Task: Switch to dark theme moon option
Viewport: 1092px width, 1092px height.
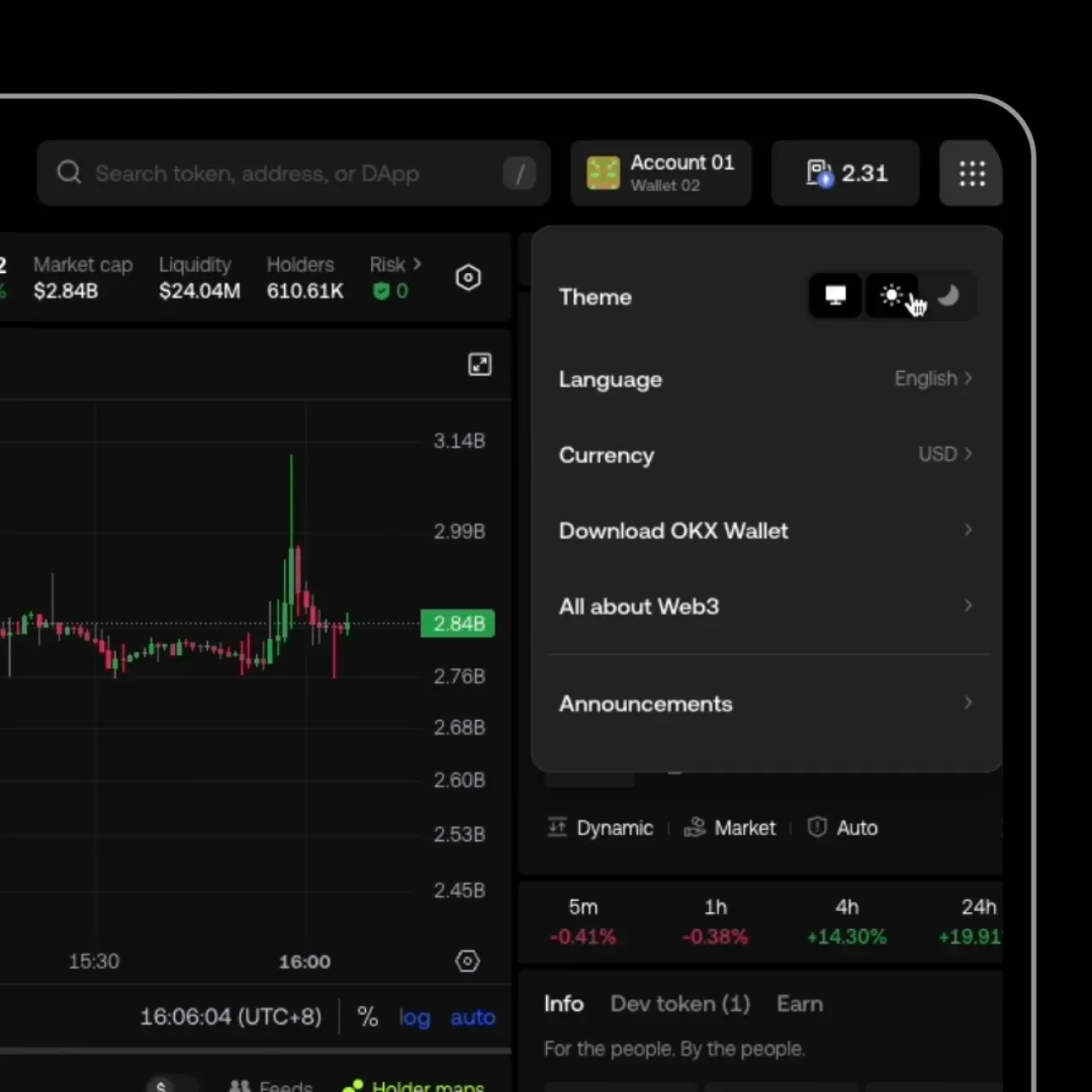Action: tap(948, 295)
